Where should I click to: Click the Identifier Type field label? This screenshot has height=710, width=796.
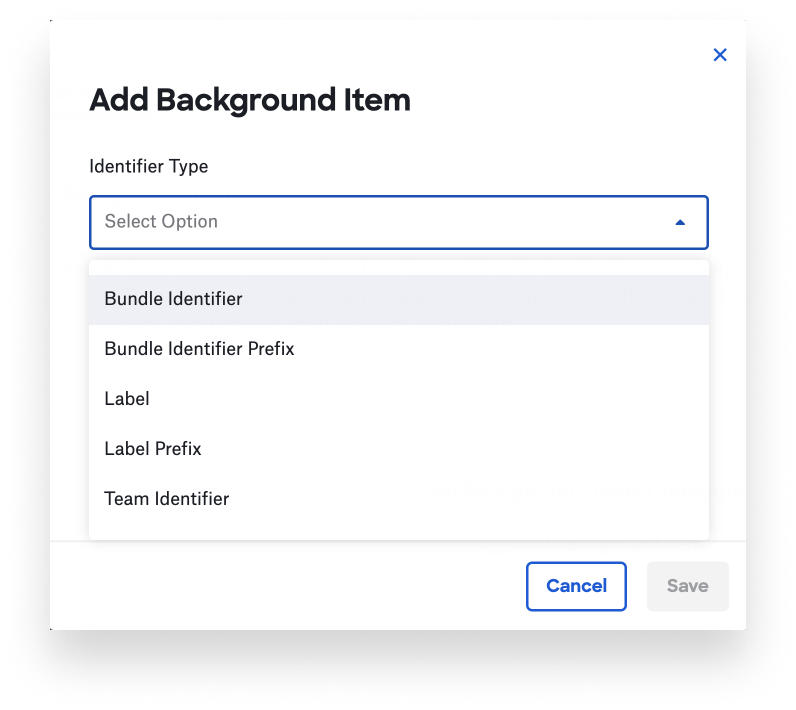tap(149, 166)
